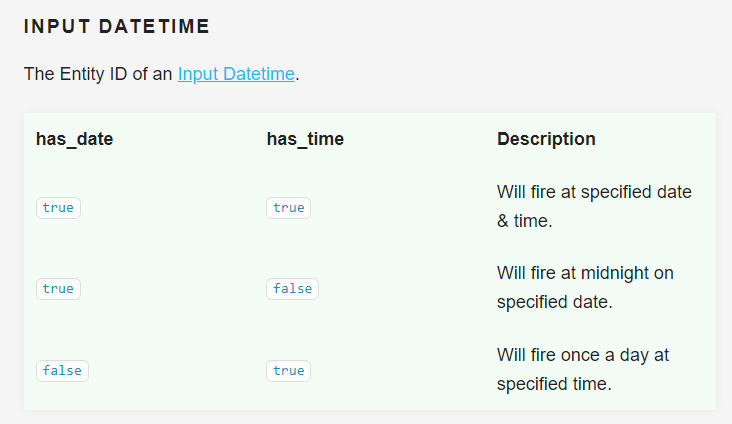This screenshot has width=732, height=424.
Task: Click has_time true badge in third row
Action: (x=288, y=370)
